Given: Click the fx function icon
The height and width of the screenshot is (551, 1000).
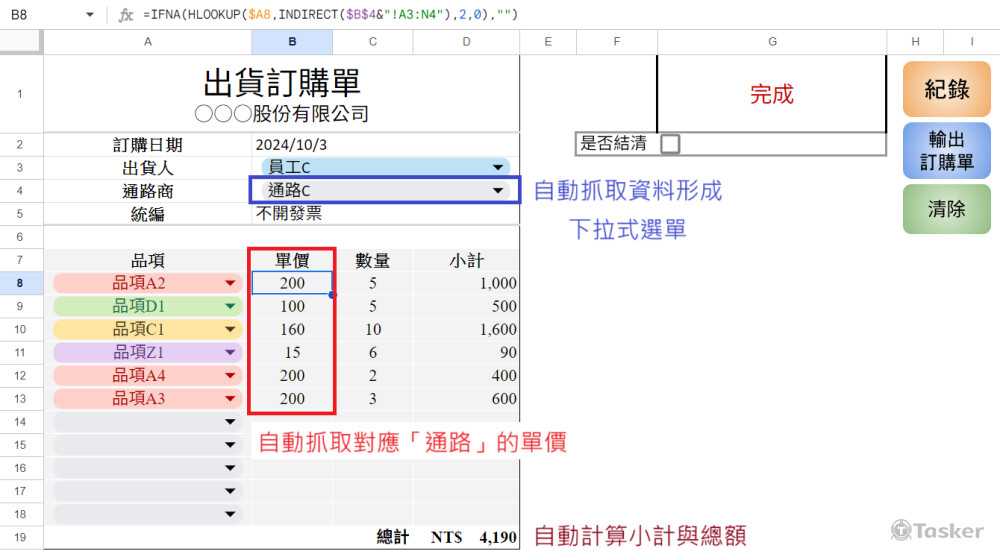Looking at the screenshot, I should point(126,15).
